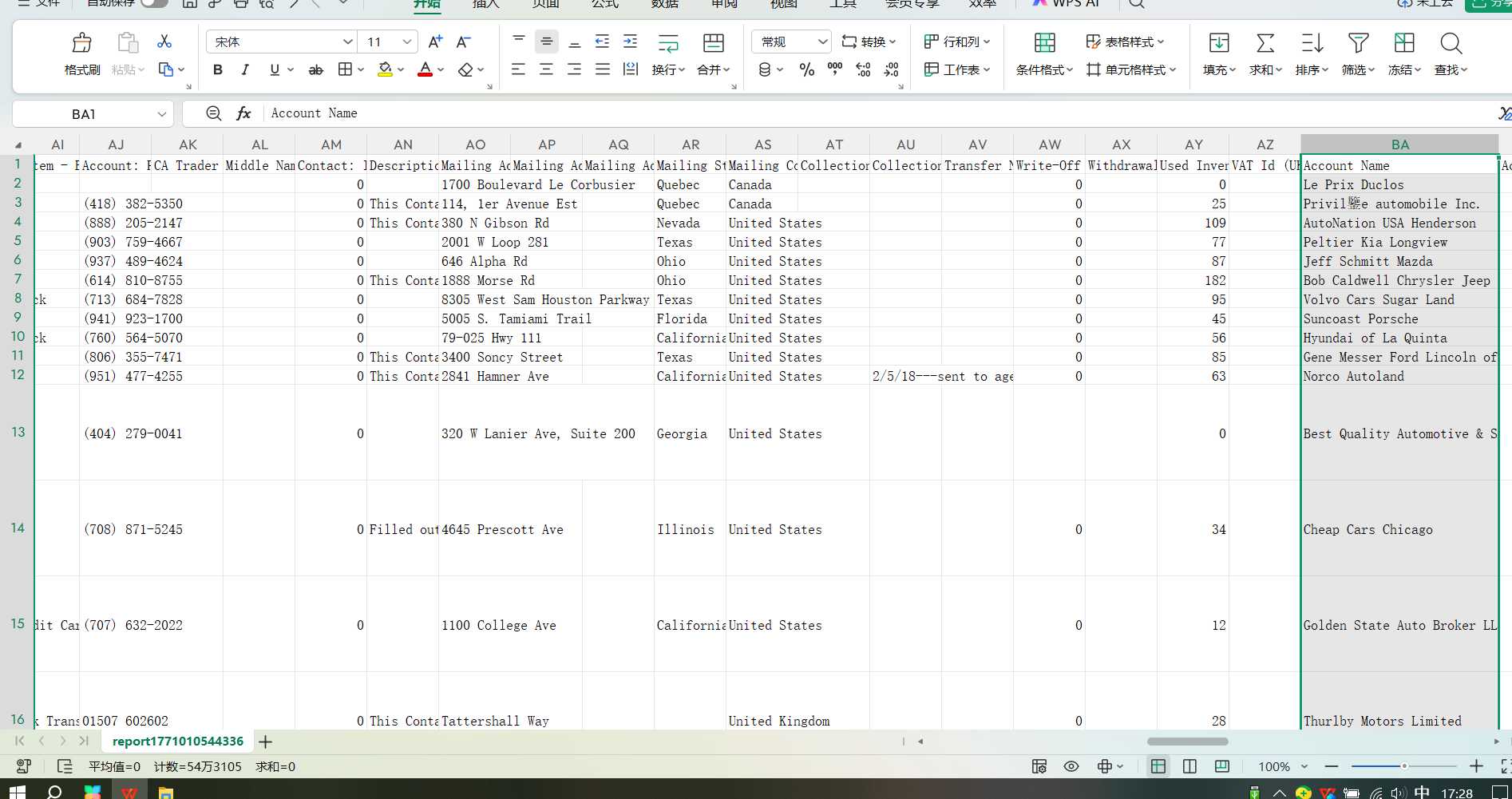Click the justify alignment icon
The image size is (1512, 799).
click(603, 69)
